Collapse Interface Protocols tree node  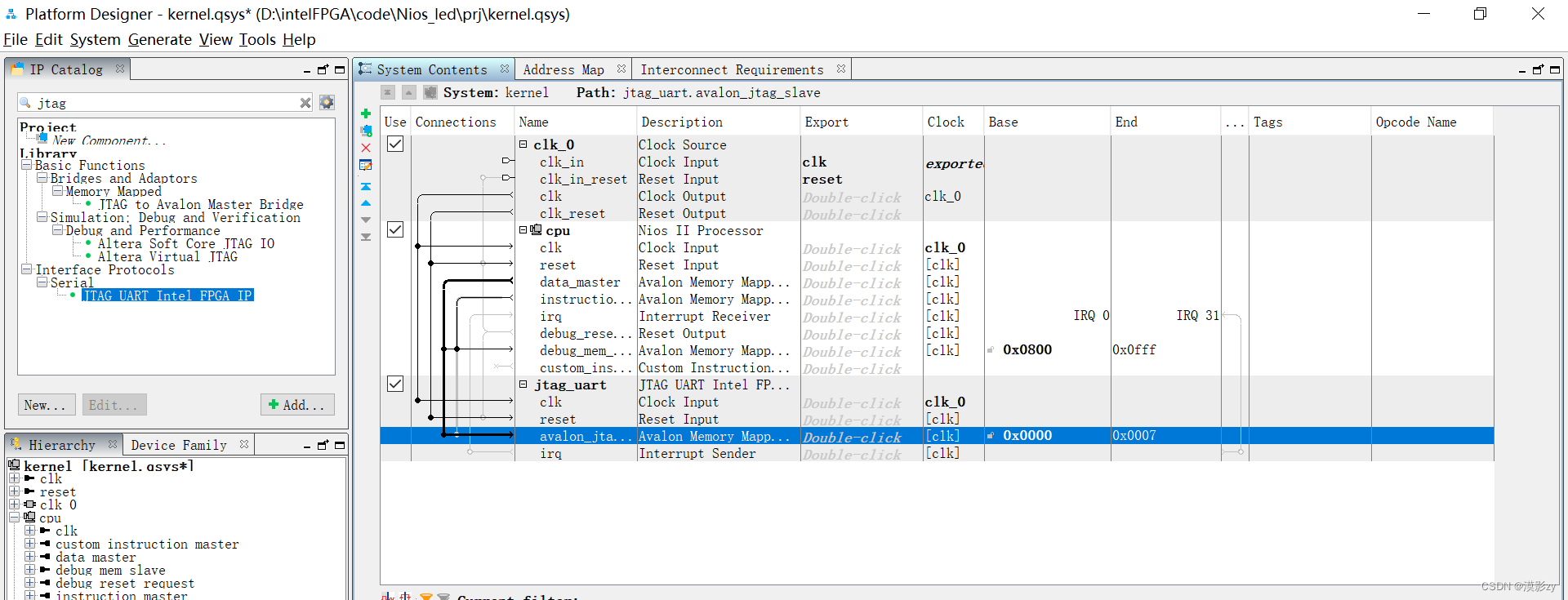pyautogui.click(x=26, y=269)
